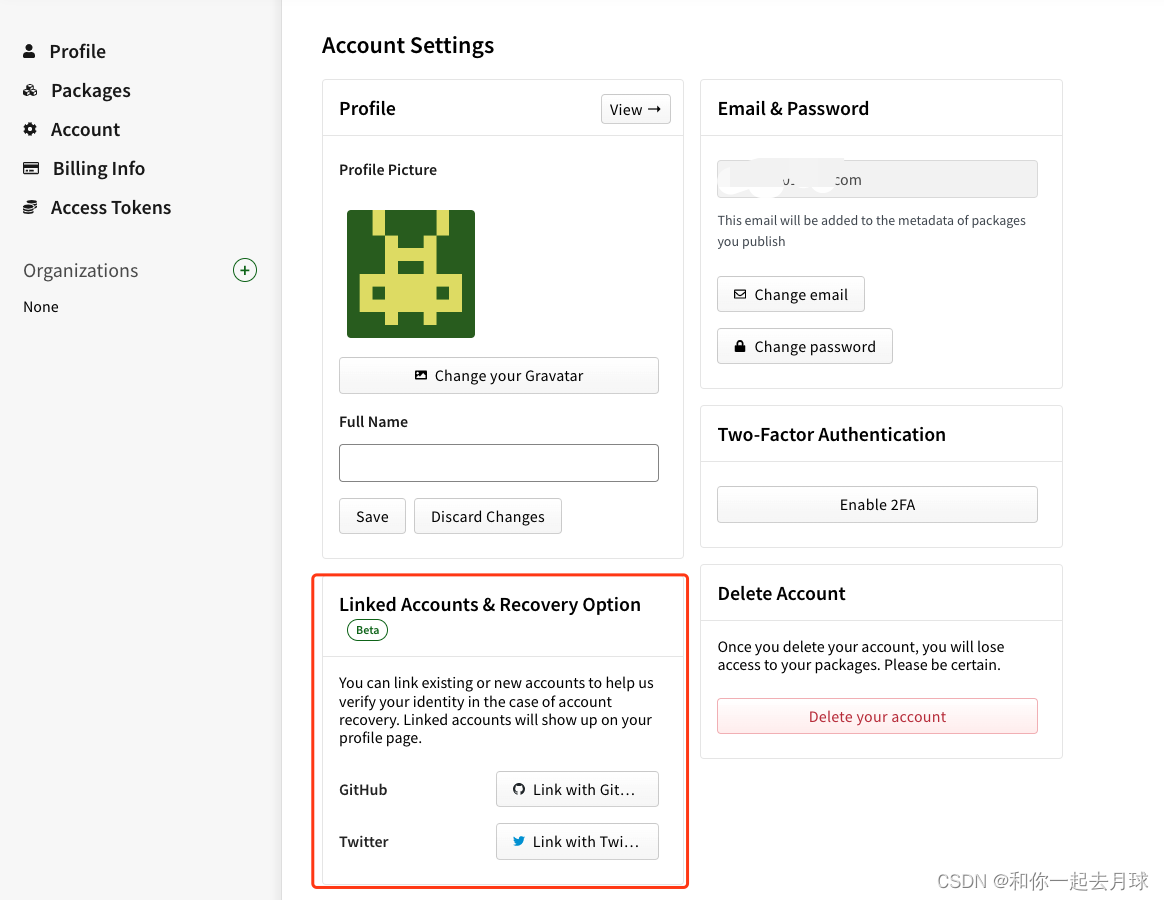This screenshot has width=1164, height=900.
Task: Click the 'GitHub' row label
Action: (x=363, y=789)
